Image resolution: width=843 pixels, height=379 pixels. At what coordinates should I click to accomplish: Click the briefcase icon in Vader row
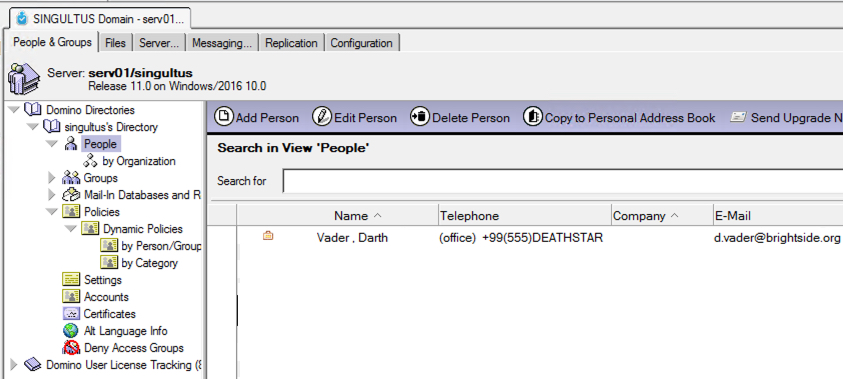pyautogui.click(x=268, y=235)
